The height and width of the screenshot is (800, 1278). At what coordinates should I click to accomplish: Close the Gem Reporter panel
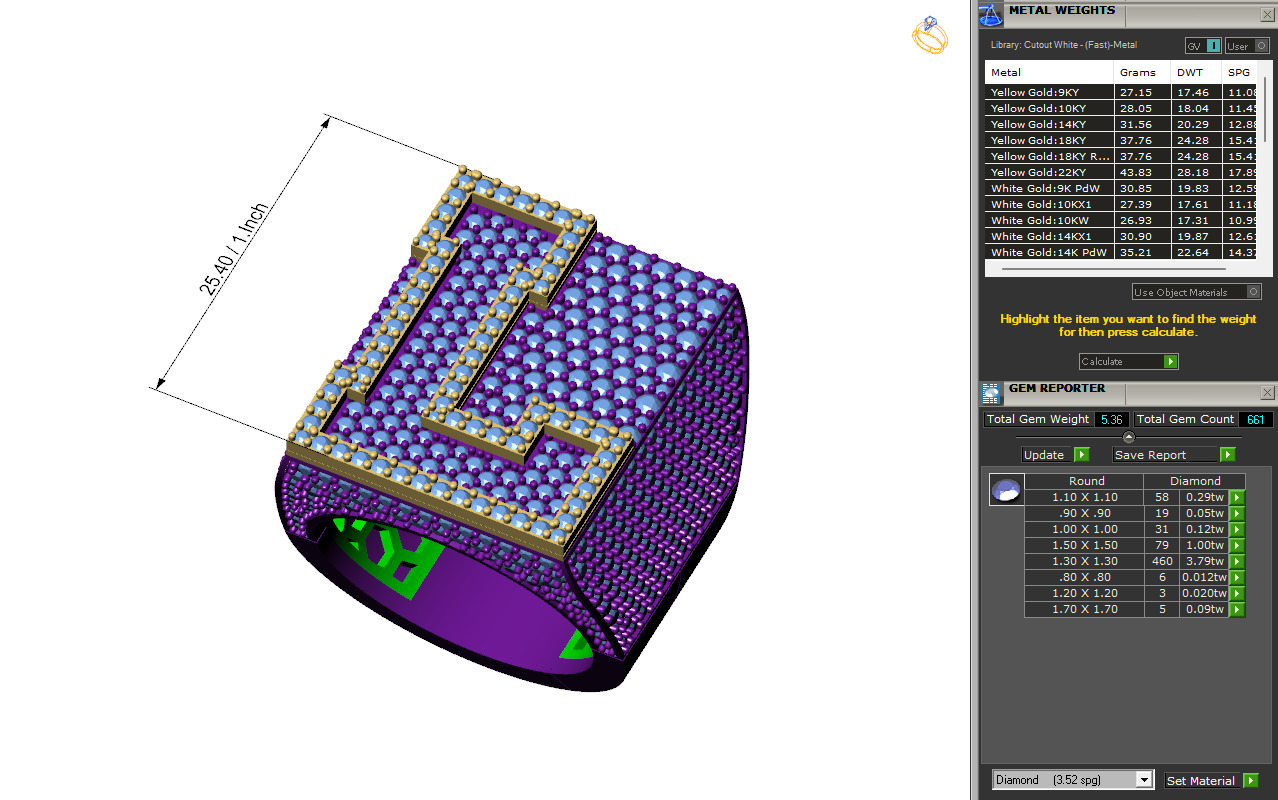tap(1267, 393)
